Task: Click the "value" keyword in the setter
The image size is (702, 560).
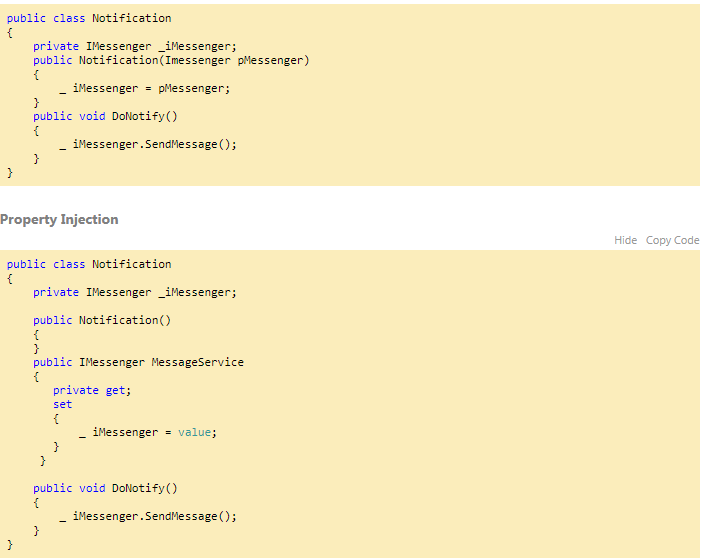Action: (196, 432)
